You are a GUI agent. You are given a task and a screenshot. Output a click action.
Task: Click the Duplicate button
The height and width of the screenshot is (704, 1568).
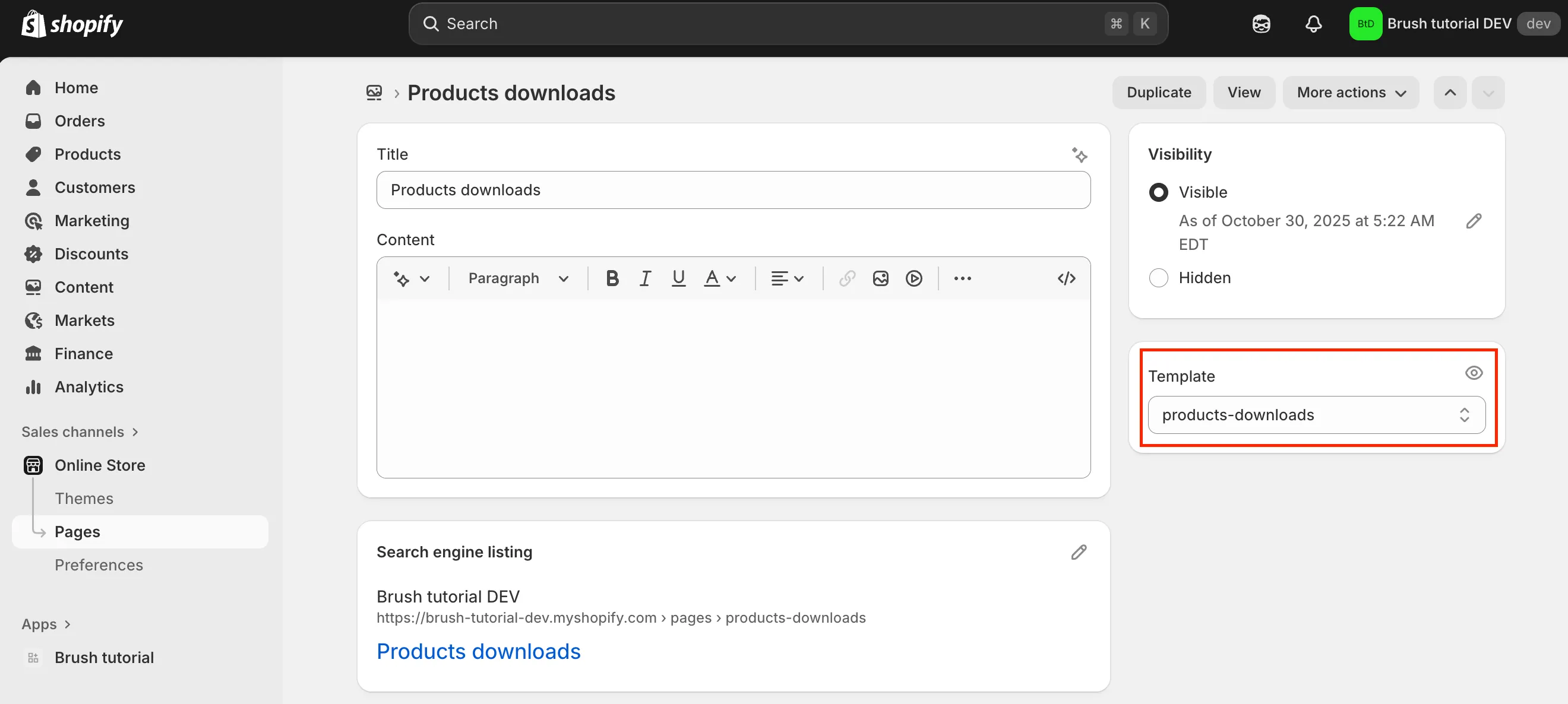1158,92
